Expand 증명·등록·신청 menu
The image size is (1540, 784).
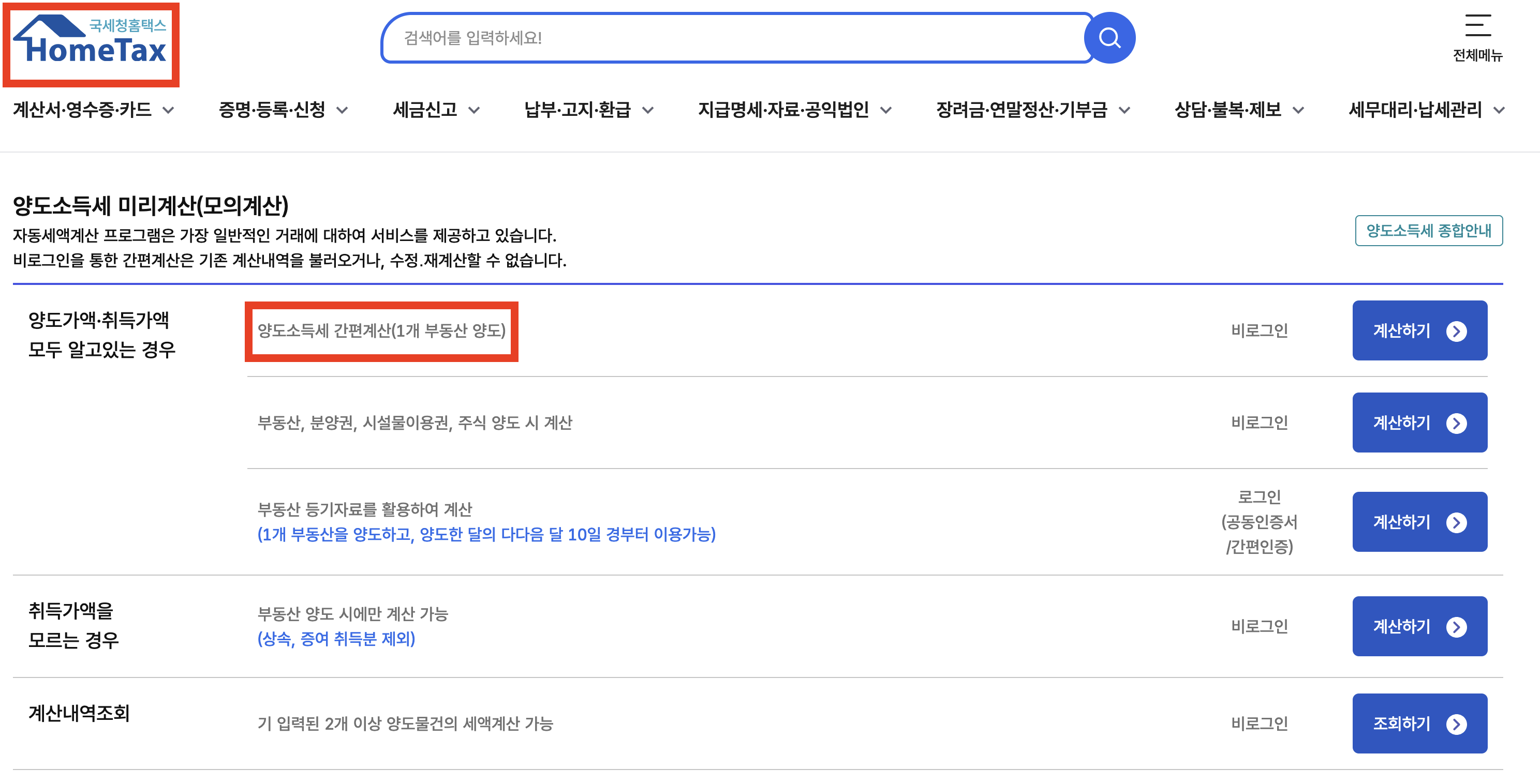283,110
